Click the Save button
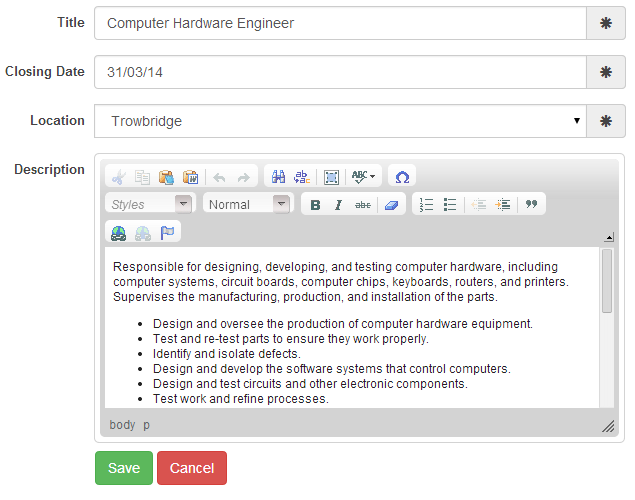635x500 pixels. tap(124, 468)
